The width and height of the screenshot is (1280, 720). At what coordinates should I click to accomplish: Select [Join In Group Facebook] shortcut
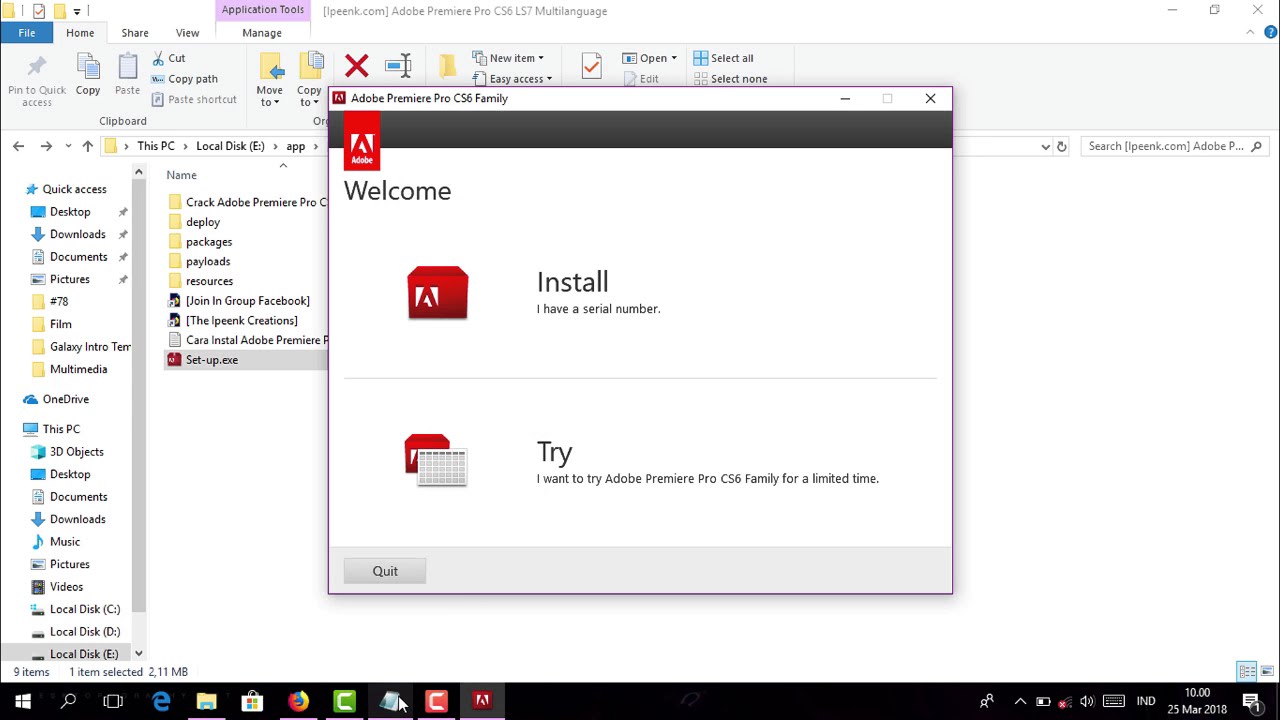[247, 301]
